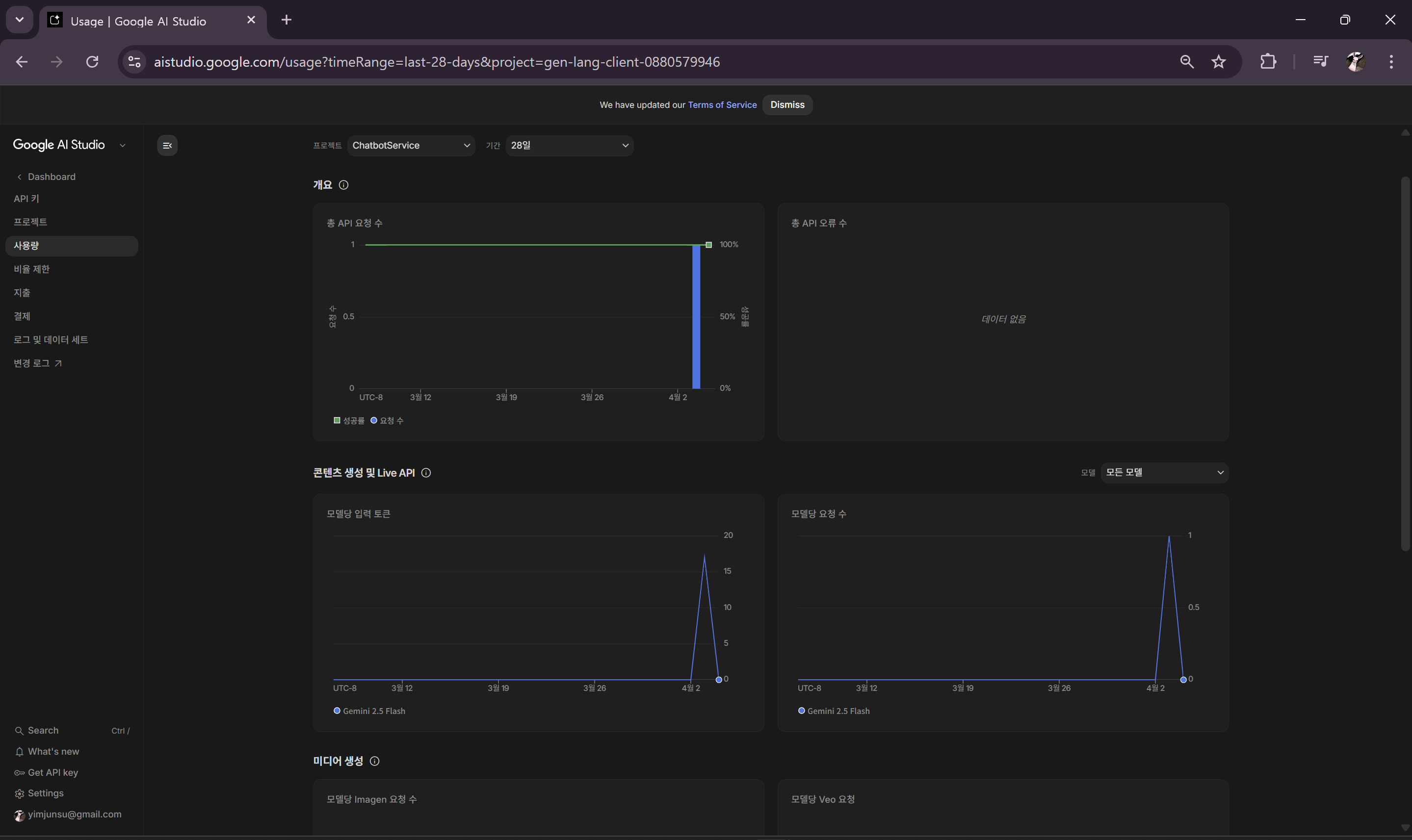This screenshot has width=1412, height=840.
Task: Open the Terms of Service link
Action: 722,105
